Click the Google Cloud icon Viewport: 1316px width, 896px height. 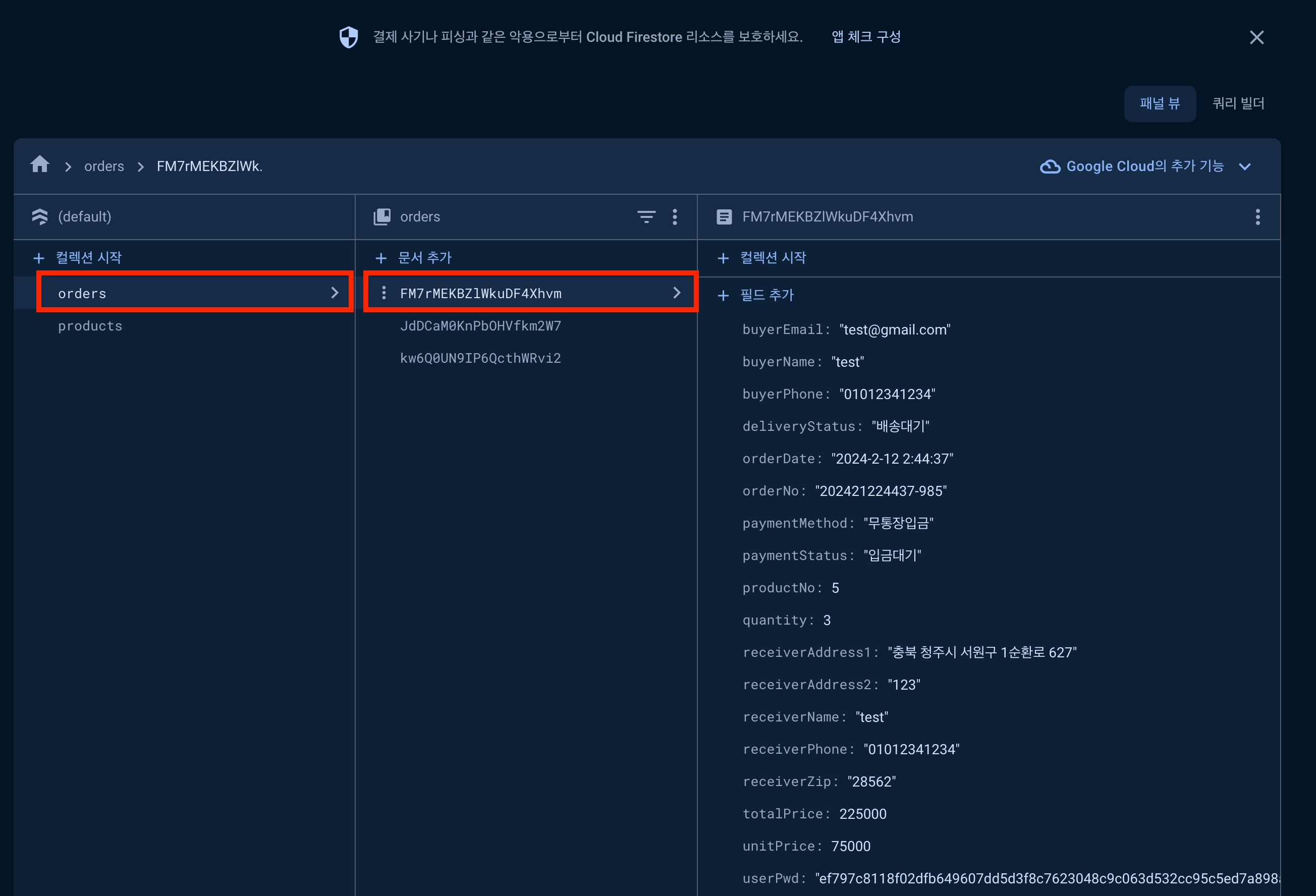(x=1050, y=166)
